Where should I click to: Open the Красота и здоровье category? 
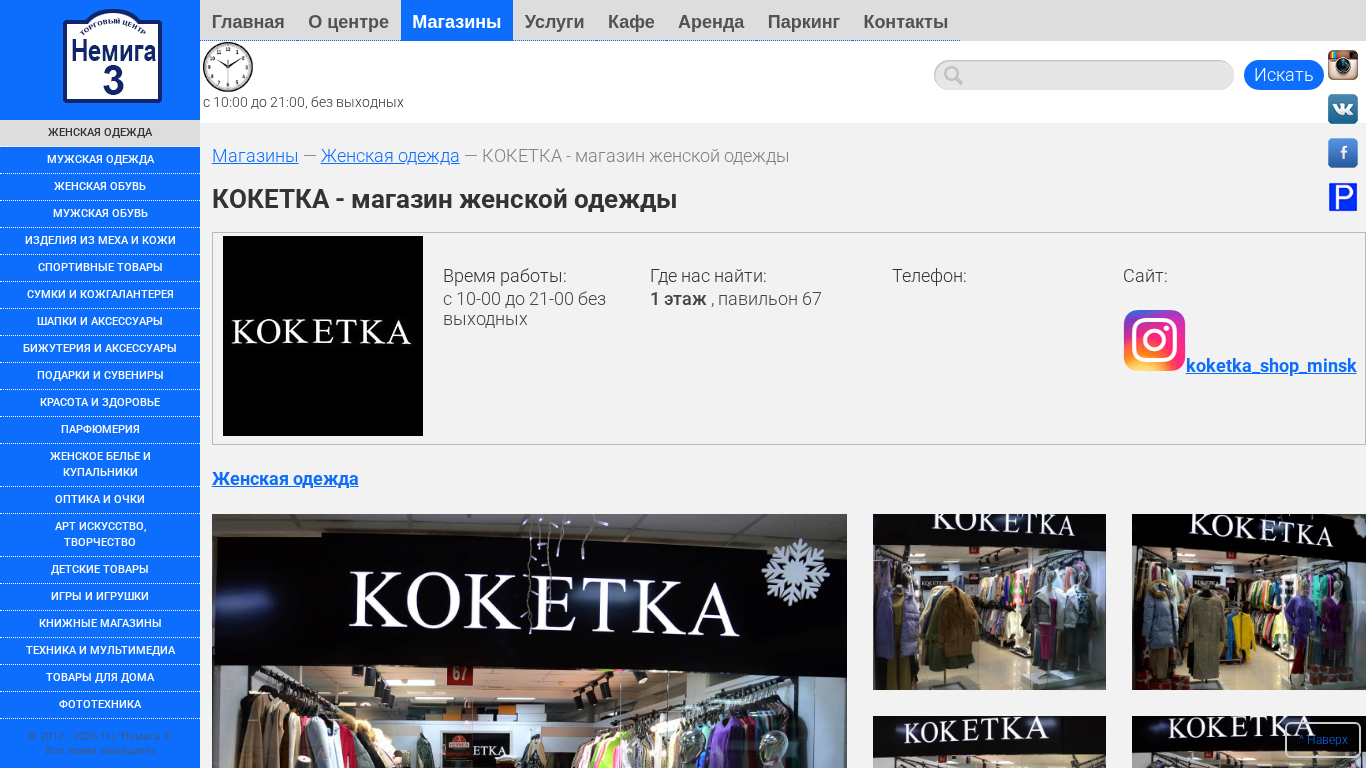[100, 403]
